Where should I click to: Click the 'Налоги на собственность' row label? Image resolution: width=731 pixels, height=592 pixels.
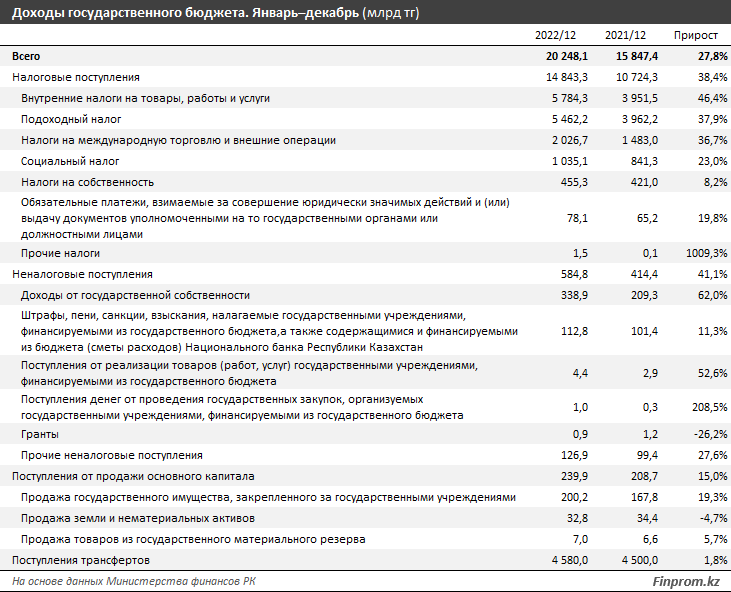(88, 182)
